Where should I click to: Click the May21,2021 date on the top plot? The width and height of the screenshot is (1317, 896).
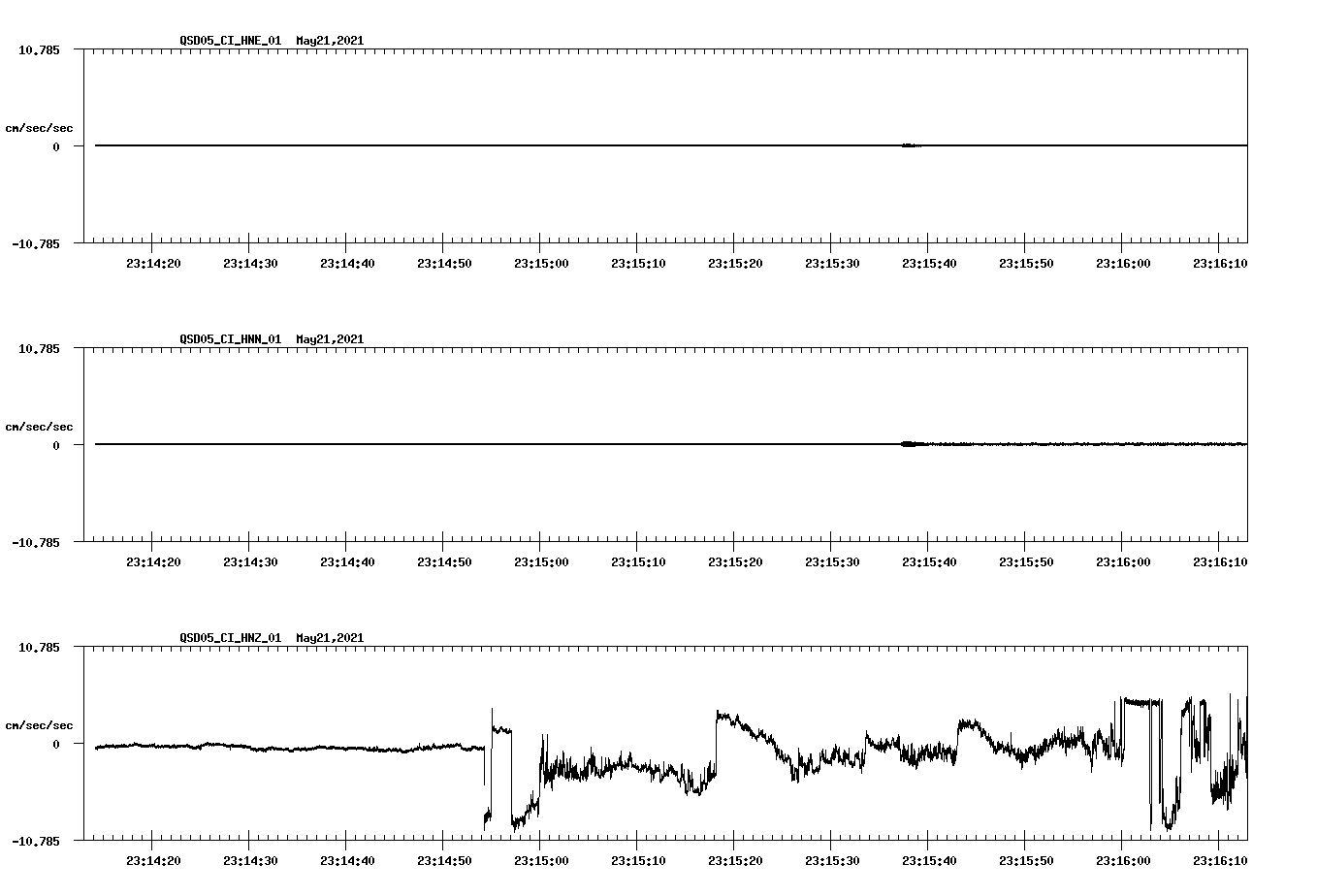coord(329,42)
